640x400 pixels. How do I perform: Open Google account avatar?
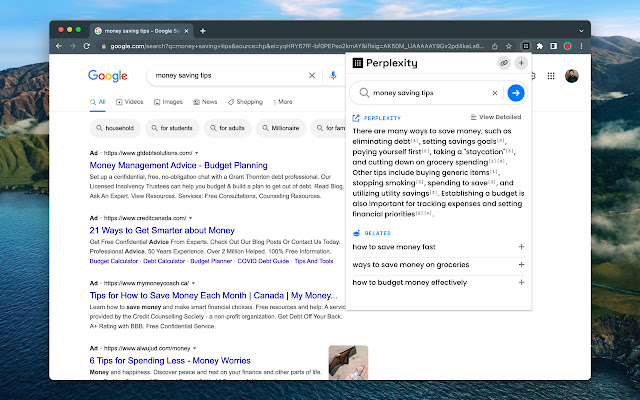point(571,76)
